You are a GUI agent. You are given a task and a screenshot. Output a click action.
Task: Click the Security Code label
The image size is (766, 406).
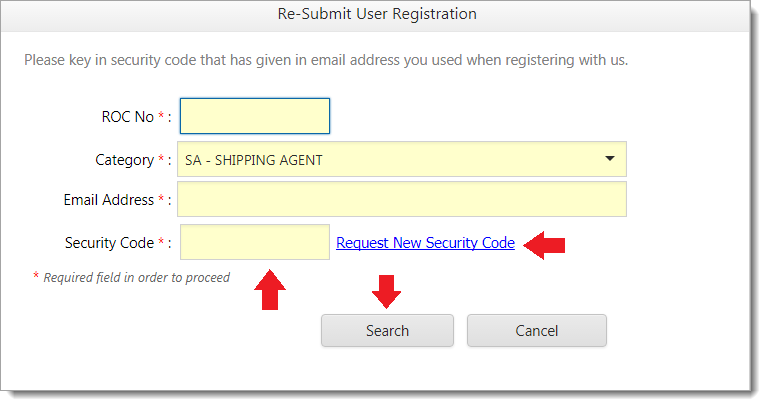click(109, 243)
